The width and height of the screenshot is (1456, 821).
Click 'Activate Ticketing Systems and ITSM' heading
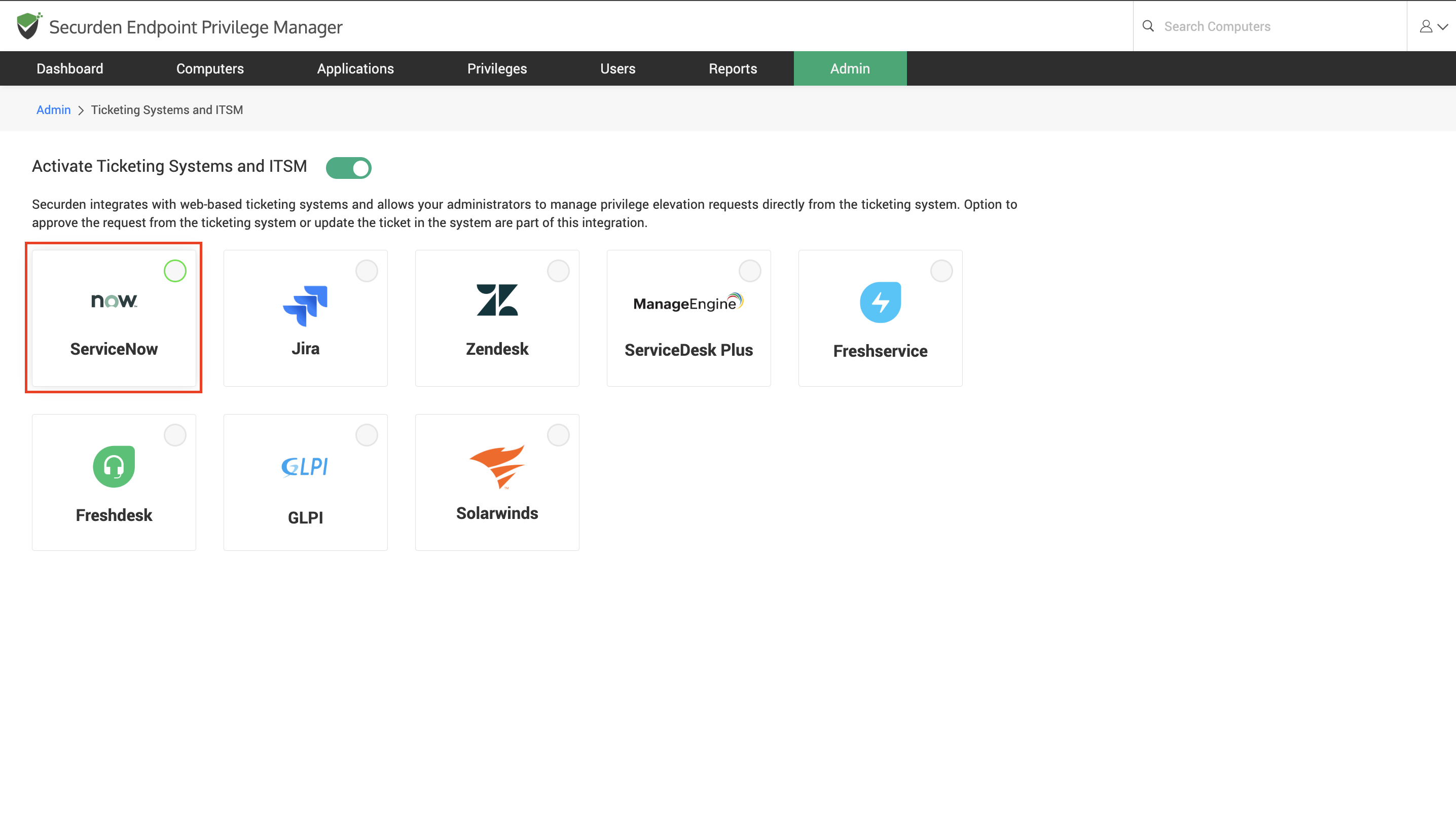pos(169,166)
